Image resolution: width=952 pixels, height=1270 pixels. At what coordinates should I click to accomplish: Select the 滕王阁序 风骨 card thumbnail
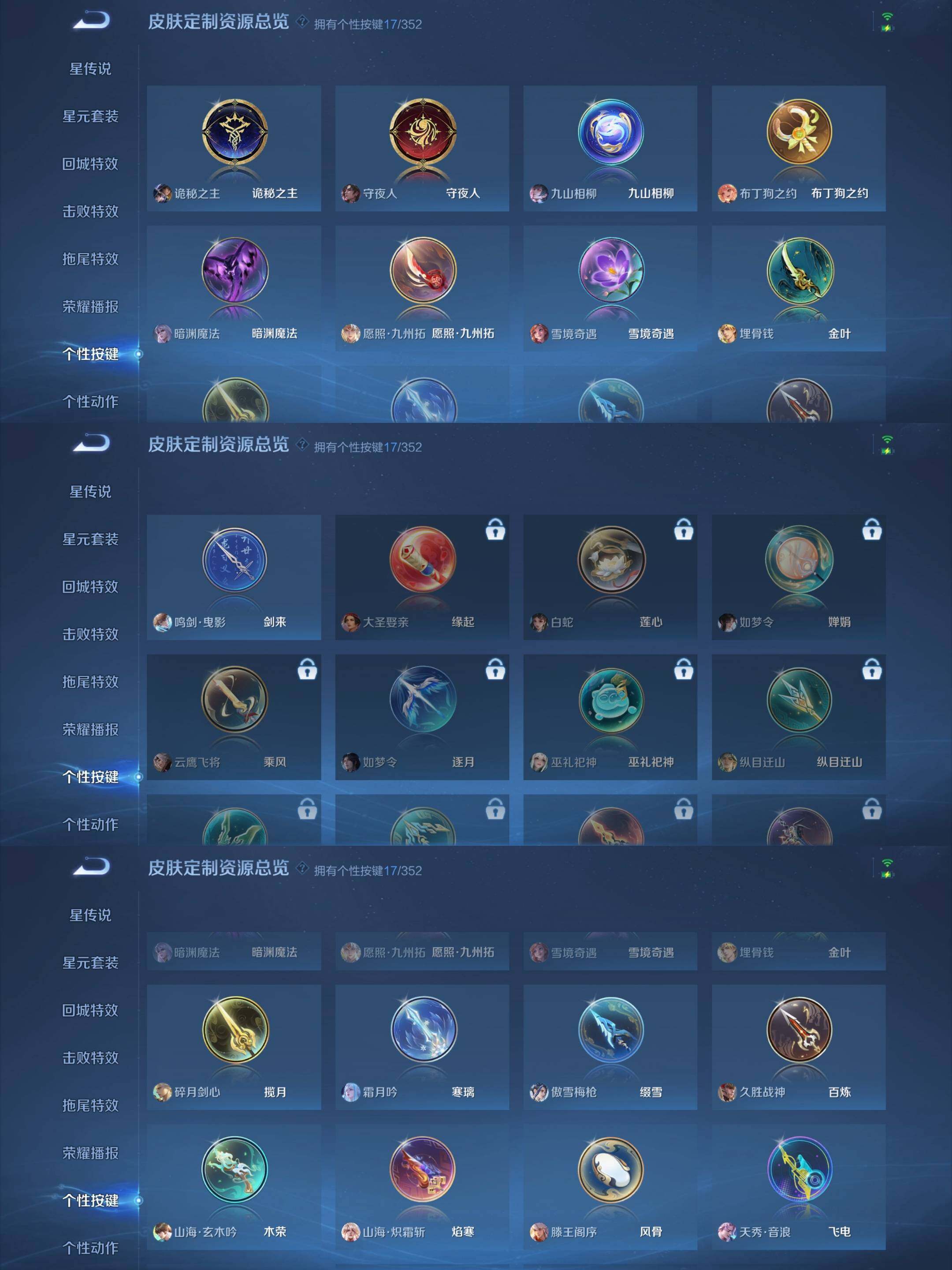click(610, 1170)
